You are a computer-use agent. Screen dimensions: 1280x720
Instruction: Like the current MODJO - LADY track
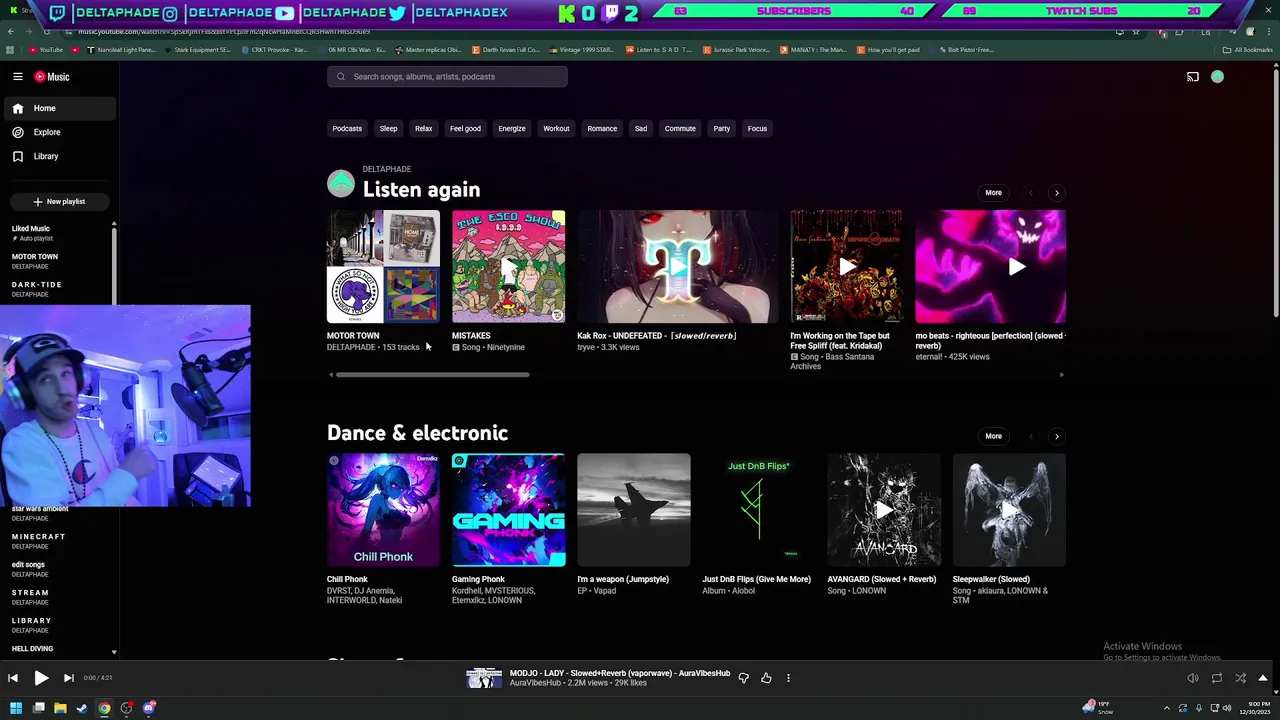(766, 678)
